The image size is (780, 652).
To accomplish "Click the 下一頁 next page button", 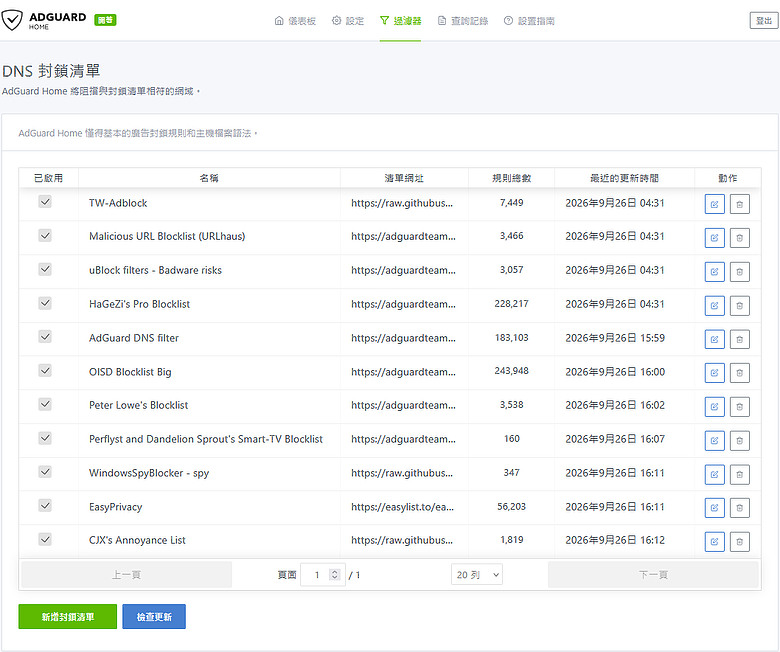I will 653,574.
